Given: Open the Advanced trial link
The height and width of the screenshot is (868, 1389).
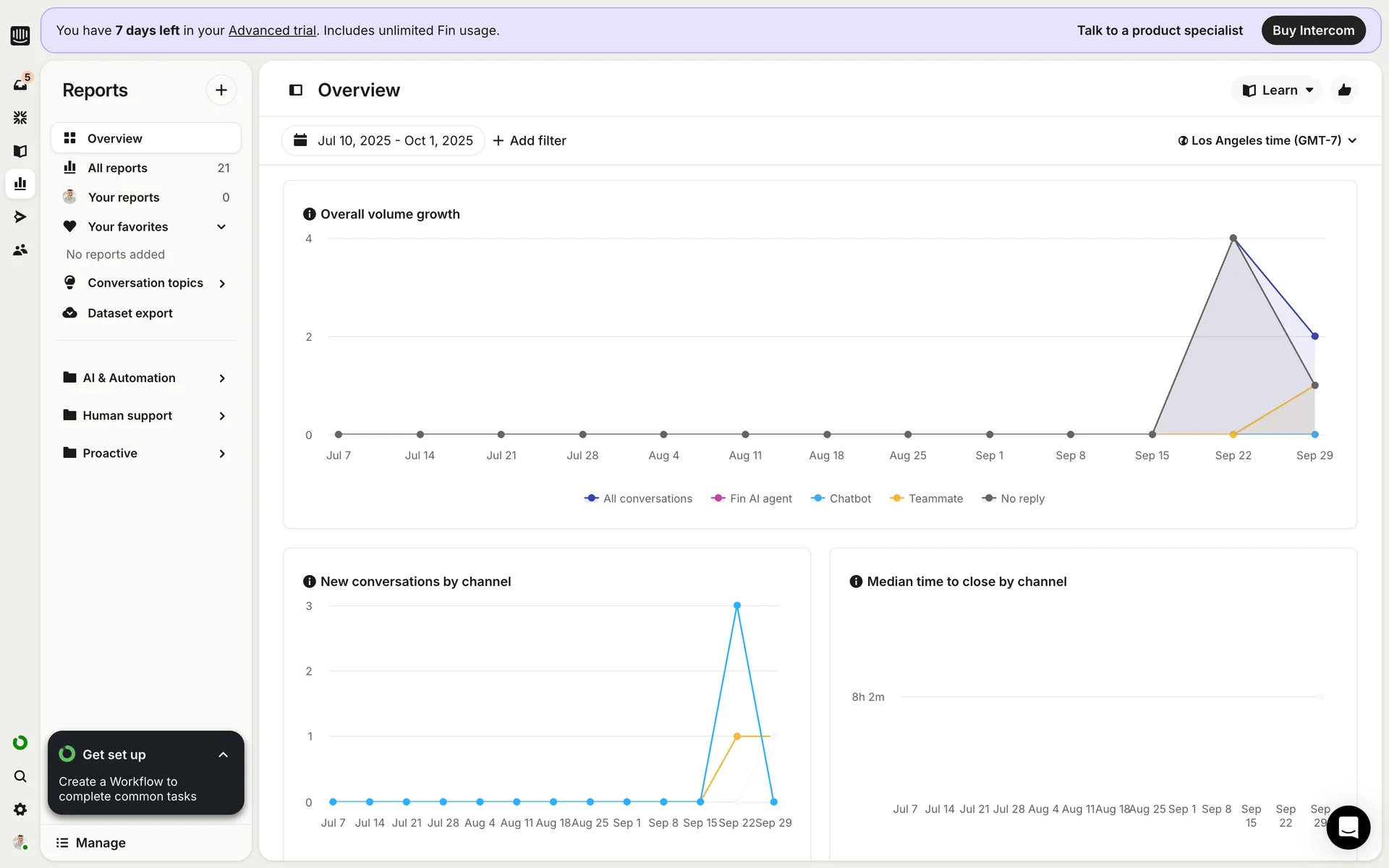Looking at the screenshot, I should point(272,30).
